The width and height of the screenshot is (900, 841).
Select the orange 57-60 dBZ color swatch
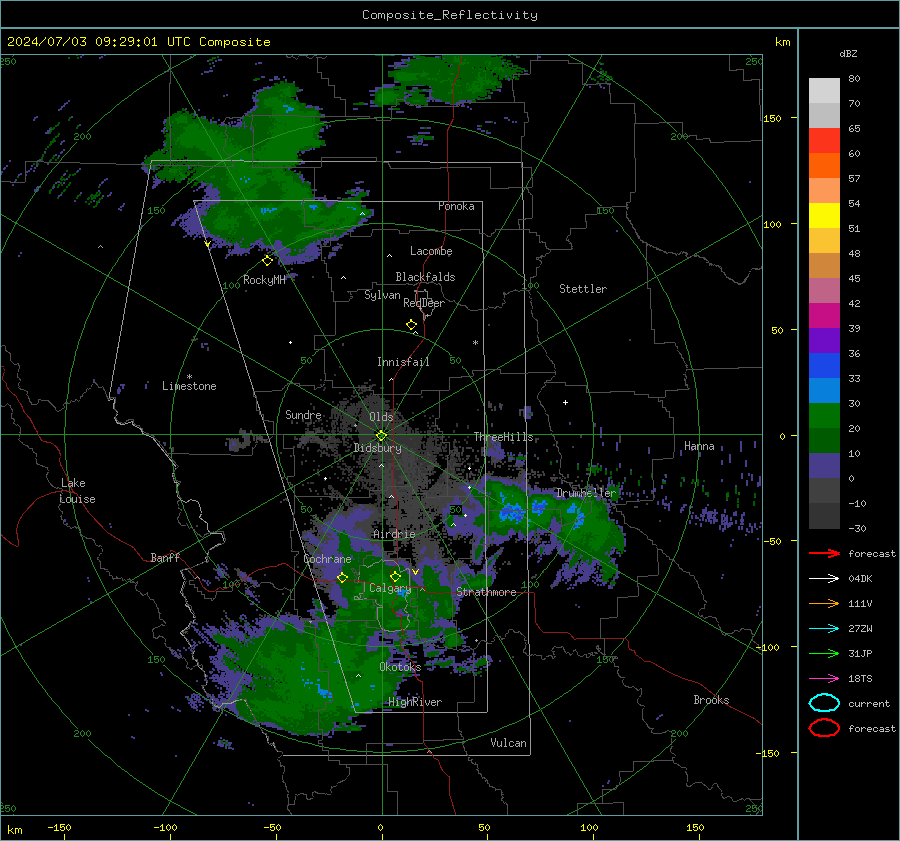(824, 165)
